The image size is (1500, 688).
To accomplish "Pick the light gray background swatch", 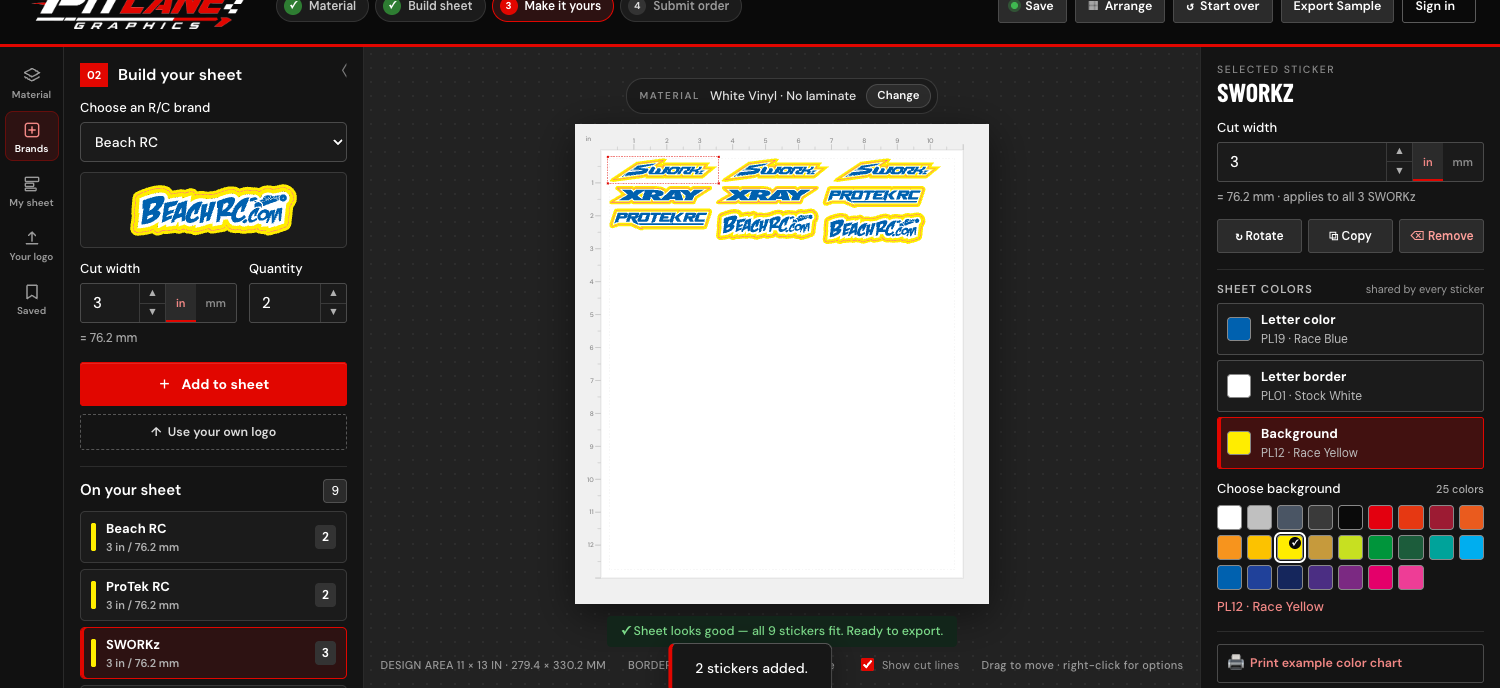I will [1259, 517].
